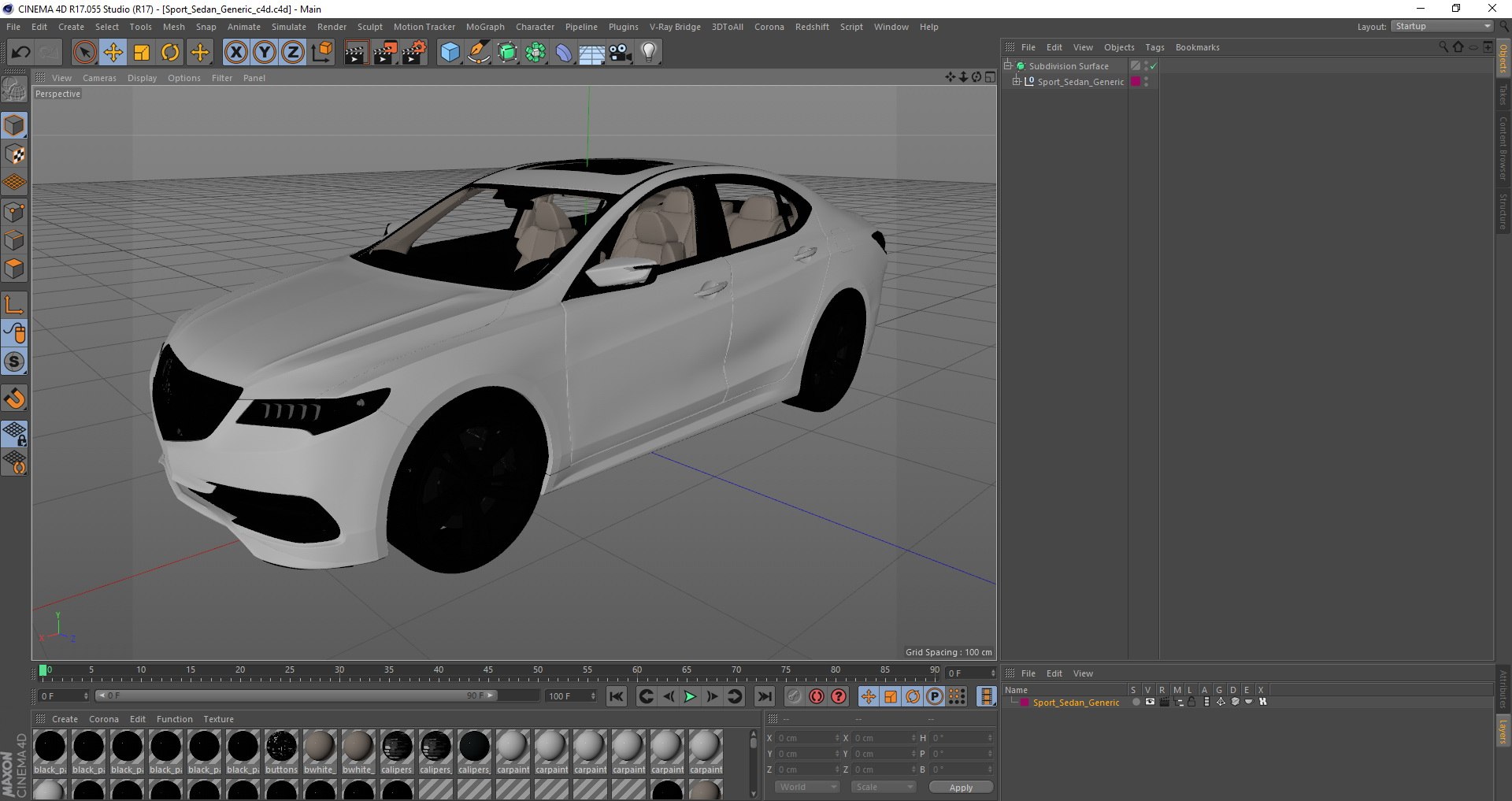
Task: Toggle X axis lock
Action: [x=235, y=53]
